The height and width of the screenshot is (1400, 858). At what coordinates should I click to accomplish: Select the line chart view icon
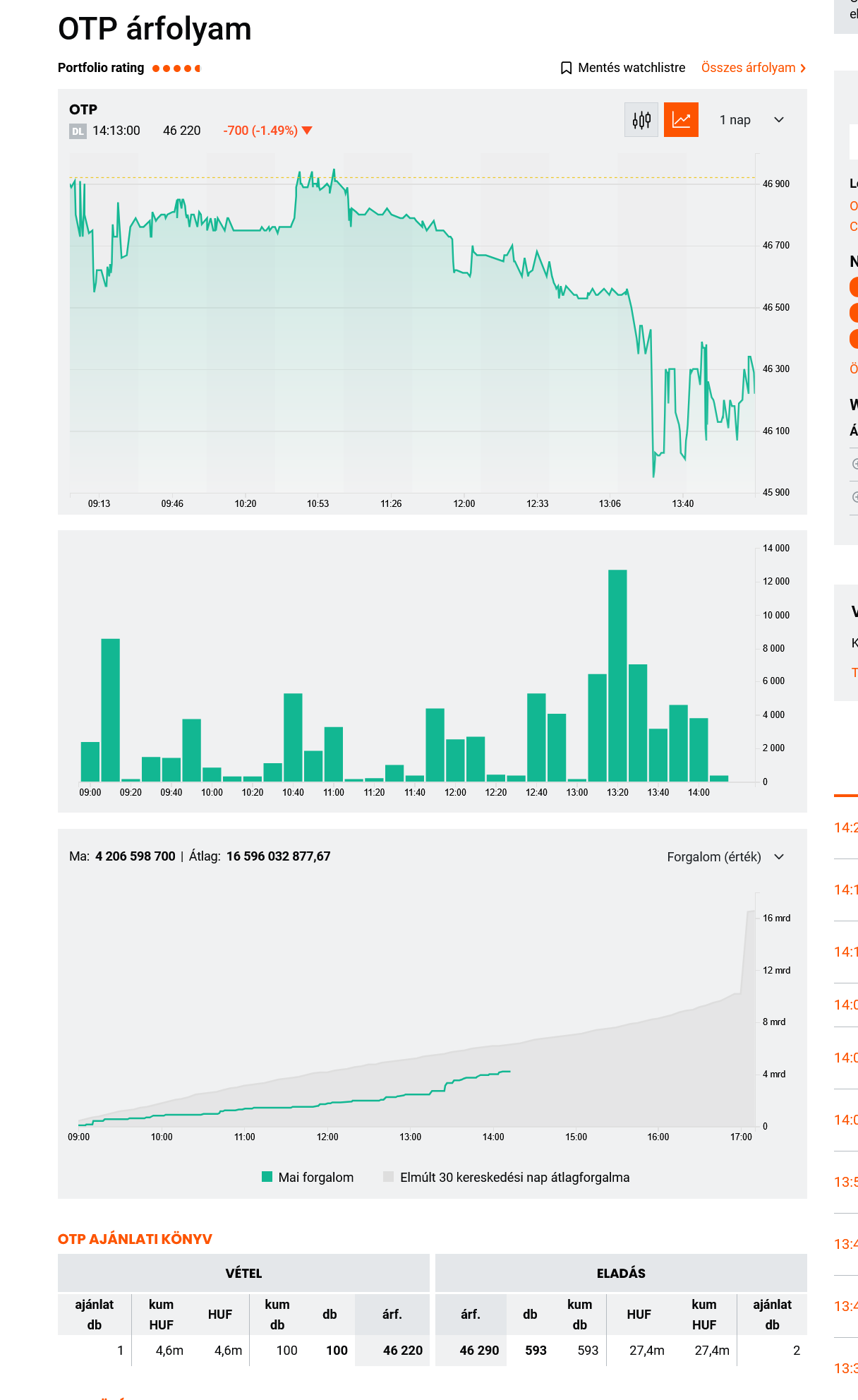(x=681, y=120)
